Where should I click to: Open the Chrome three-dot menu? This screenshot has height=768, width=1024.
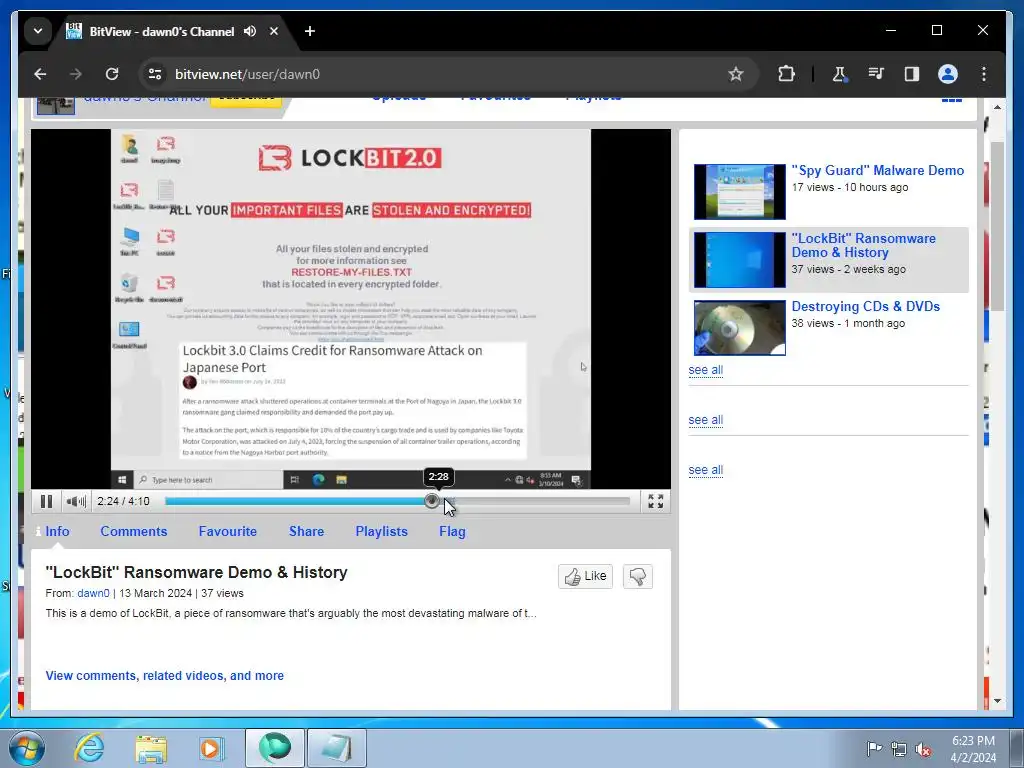(x=984, y=74)
